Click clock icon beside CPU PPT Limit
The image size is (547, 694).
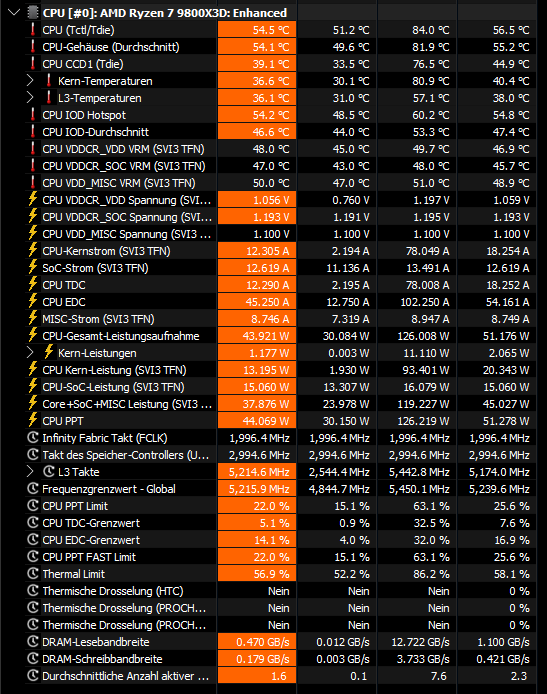(x=33, y=505)
